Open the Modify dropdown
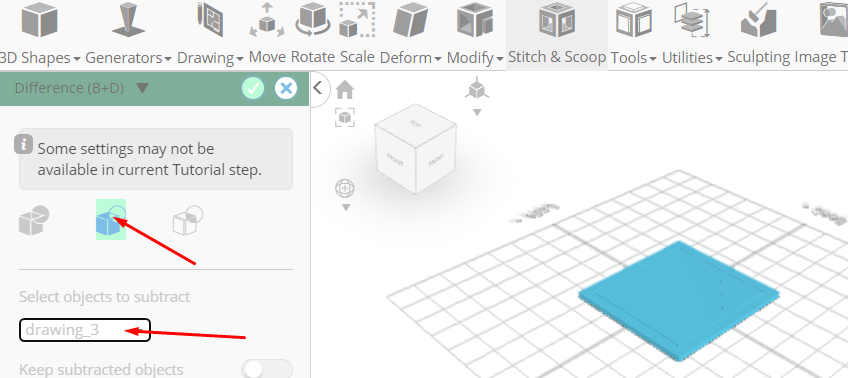The width and height of the screenshot is (848, 378). click(475, 57)
